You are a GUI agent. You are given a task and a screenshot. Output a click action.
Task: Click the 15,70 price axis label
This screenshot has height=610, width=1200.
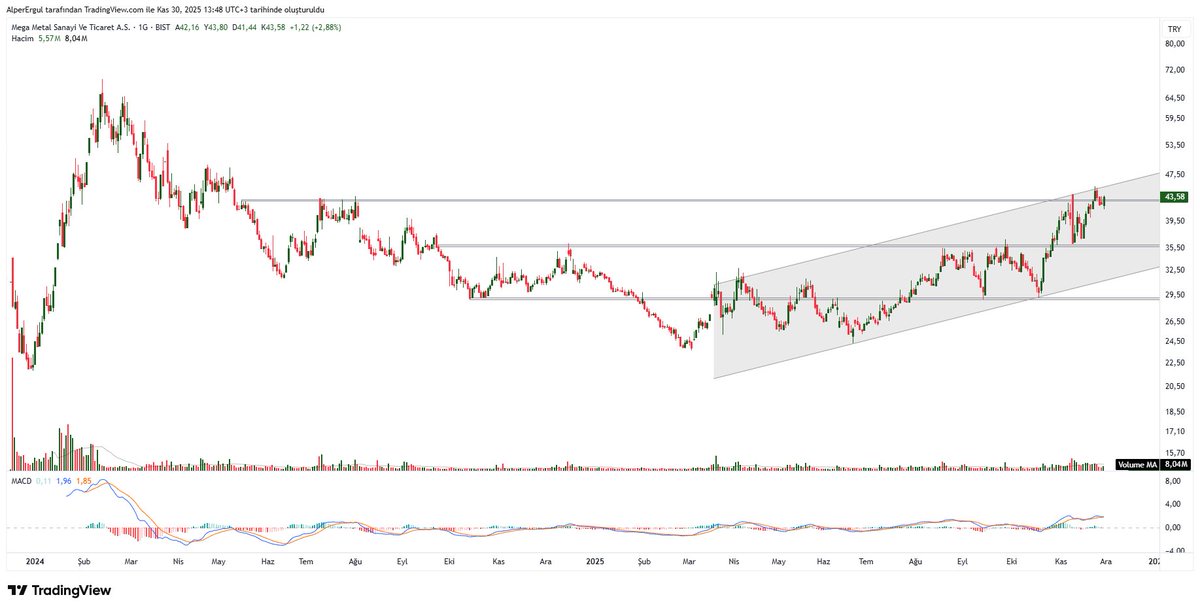1174,453
